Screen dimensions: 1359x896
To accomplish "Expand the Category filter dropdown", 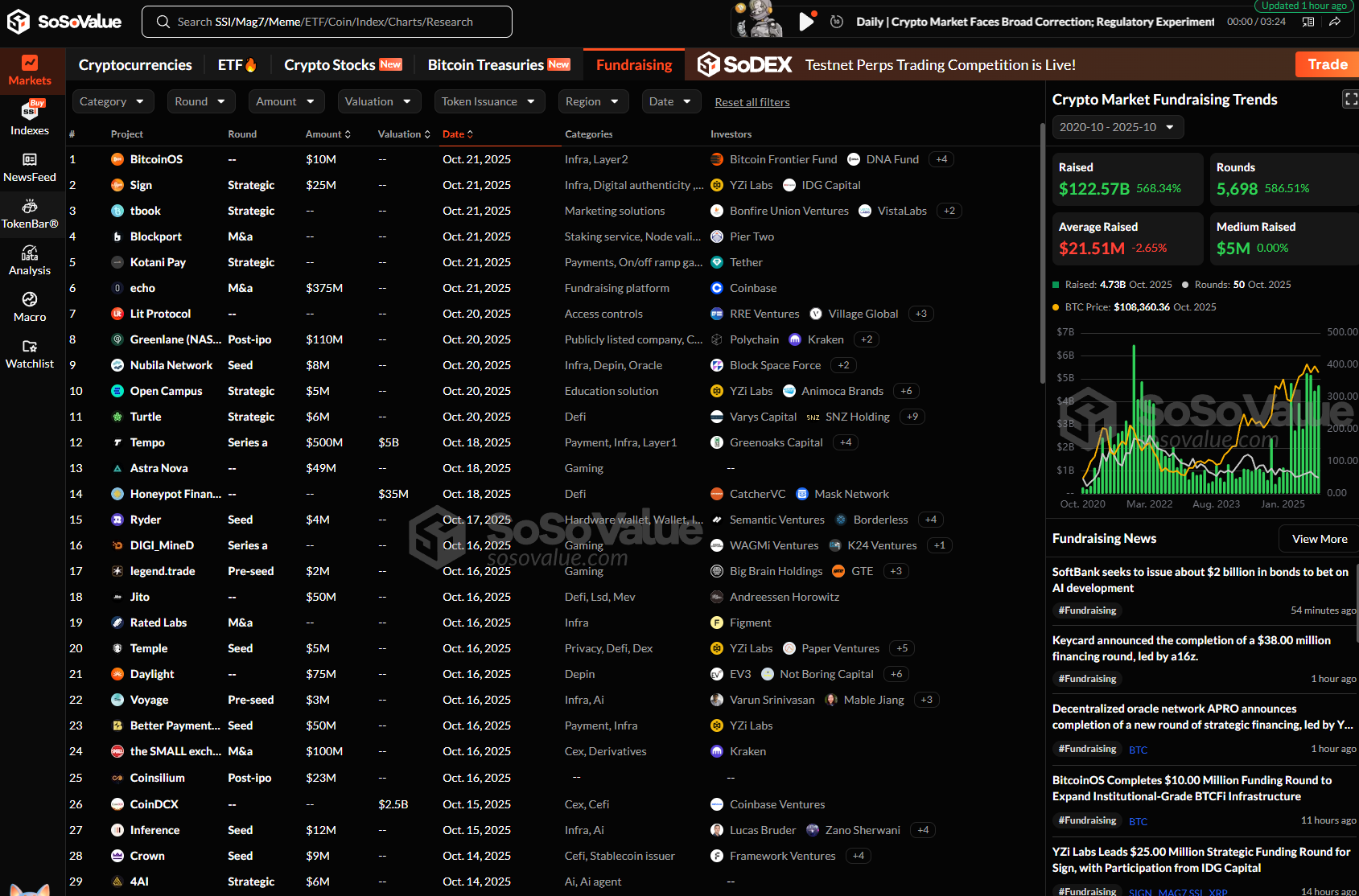I will tap(112, 101).
